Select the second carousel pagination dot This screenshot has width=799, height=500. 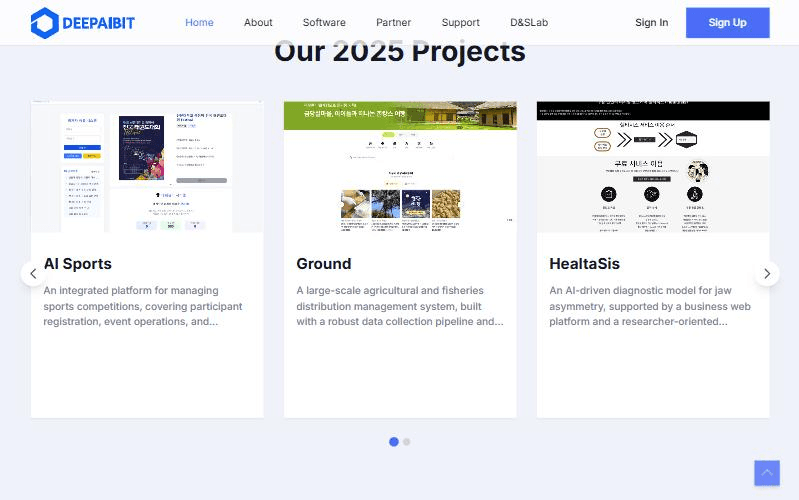click(x=406, y=442)
